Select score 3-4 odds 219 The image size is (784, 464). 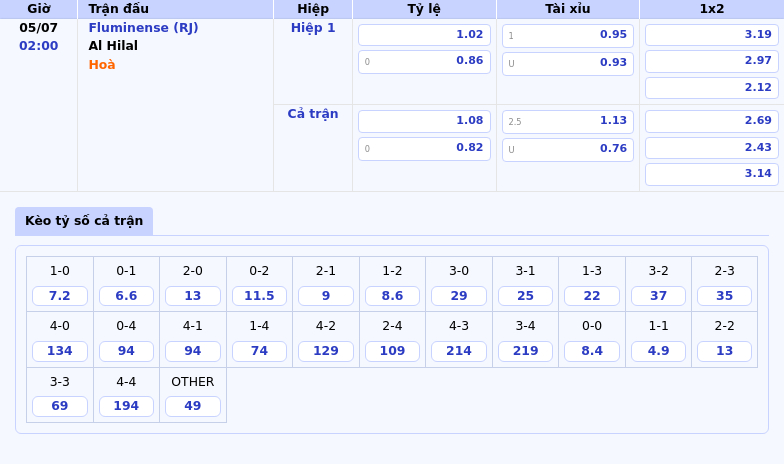pos(526,351)
